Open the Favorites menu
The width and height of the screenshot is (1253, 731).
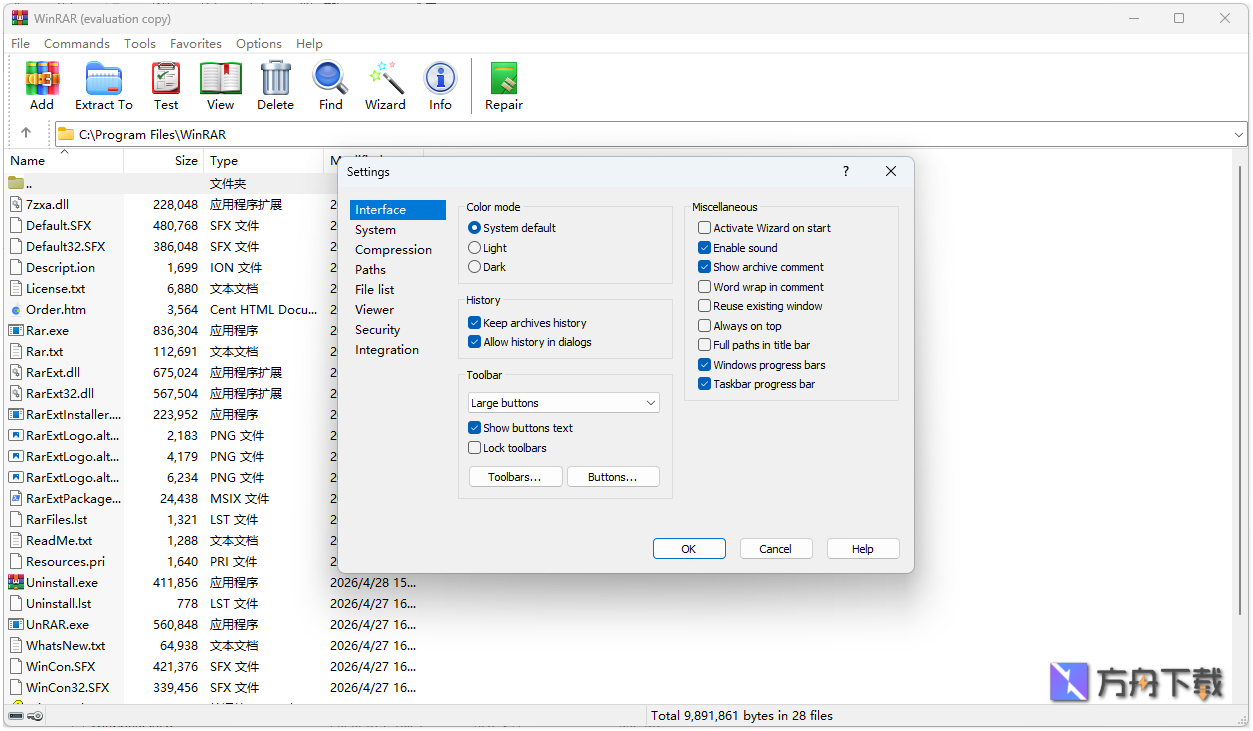(196, 44)
